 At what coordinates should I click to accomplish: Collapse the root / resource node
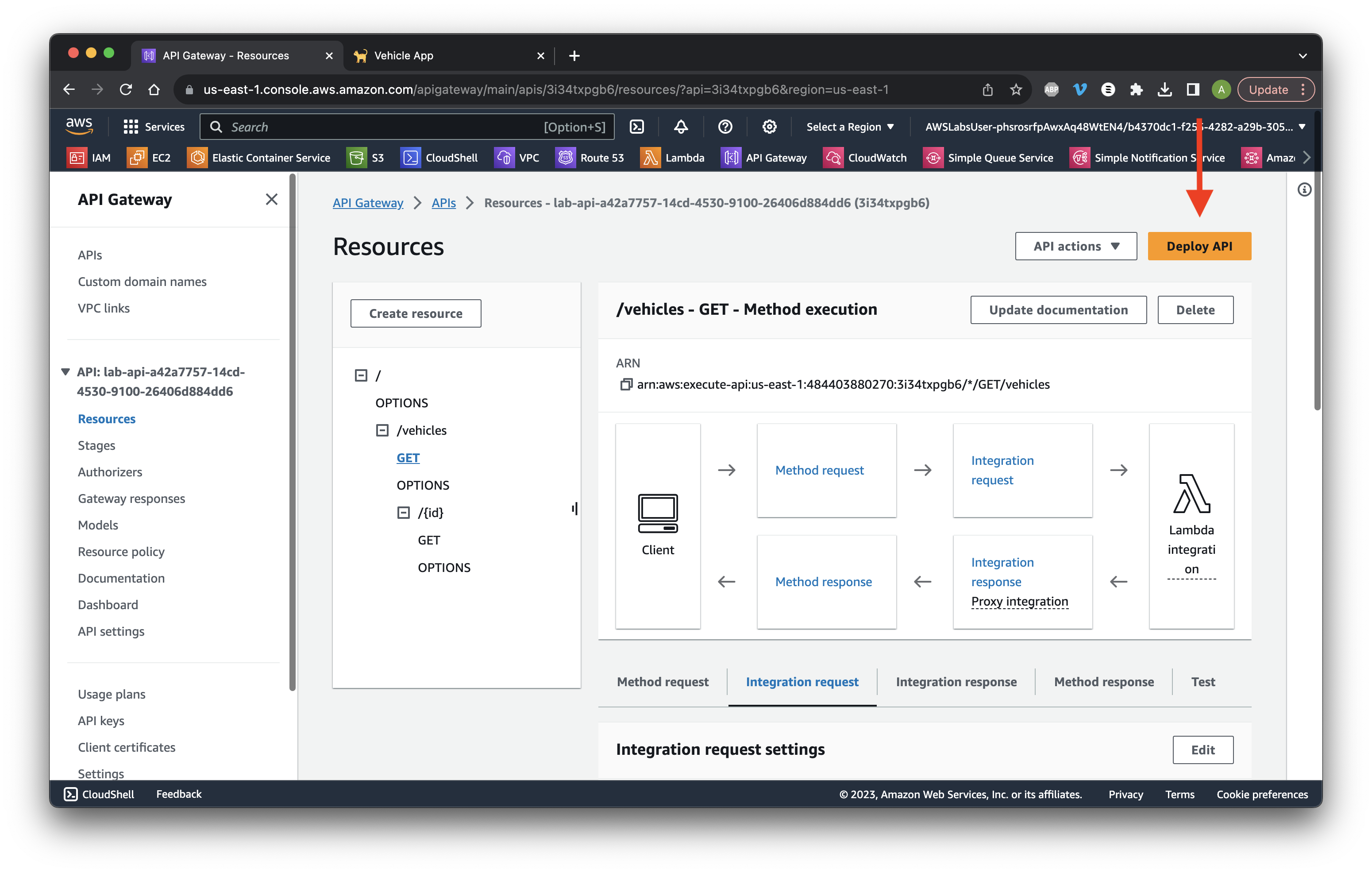point(361,375)
